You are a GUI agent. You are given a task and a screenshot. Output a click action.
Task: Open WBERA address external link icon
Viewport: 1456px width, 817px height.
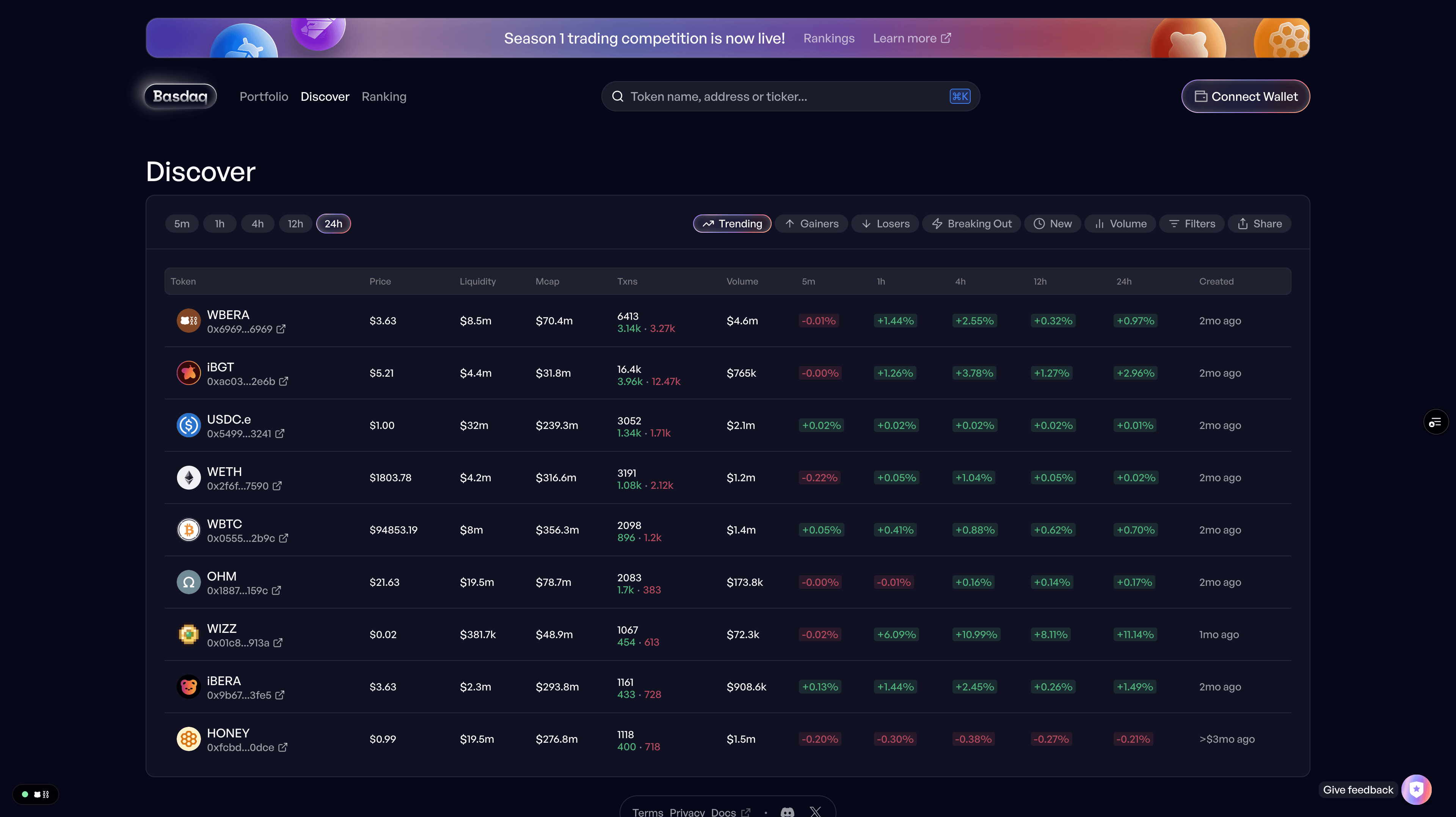click(281, 329)
